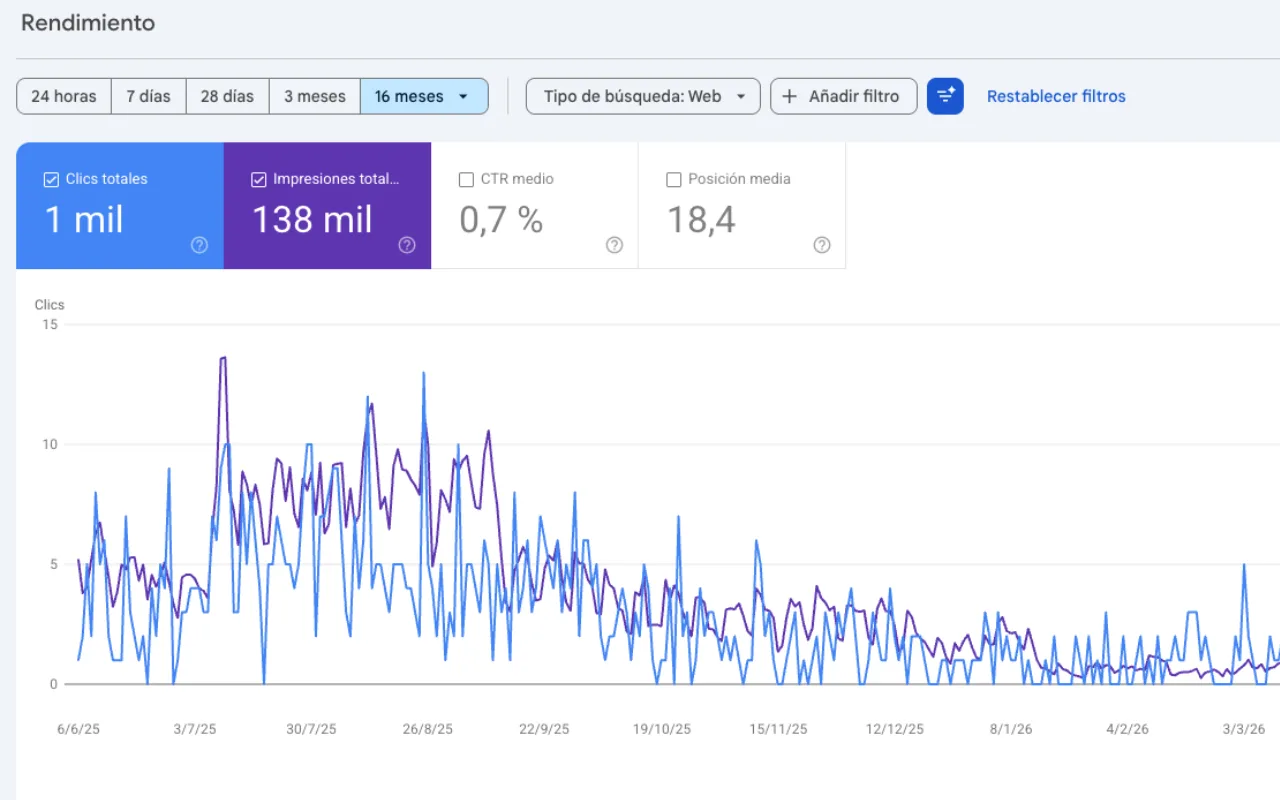This screenshot has width=1280, height=800.
Task: Select the 7 días range
Action: point(148,96)
